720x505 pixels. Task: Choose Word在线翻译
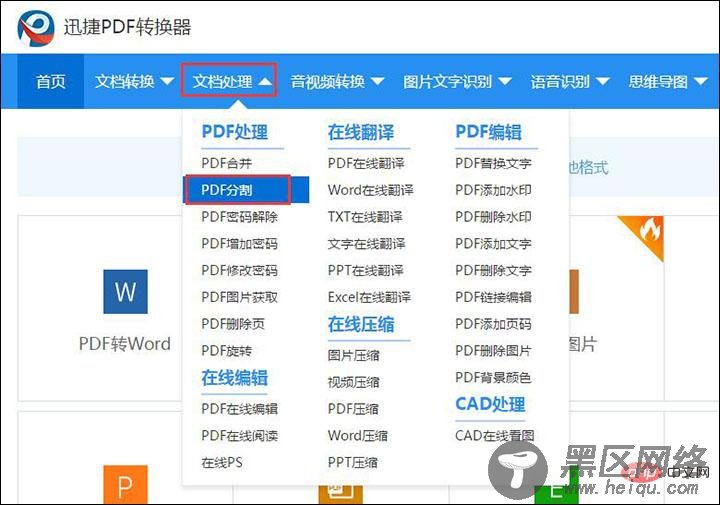click(371, 190)
